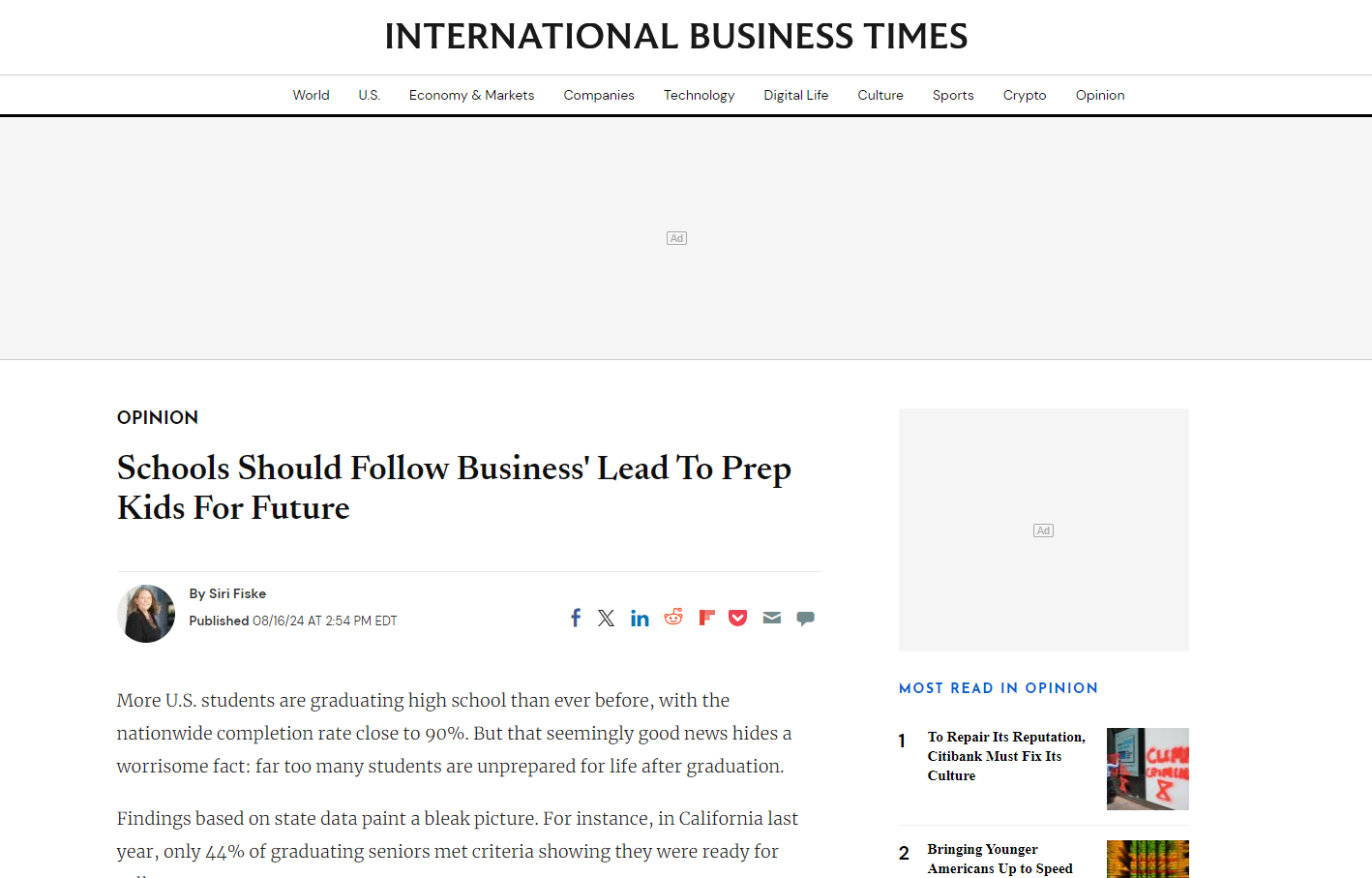Share article on LinkedIn
Viewport: 1372px width, 878px height.
point(640,618)
